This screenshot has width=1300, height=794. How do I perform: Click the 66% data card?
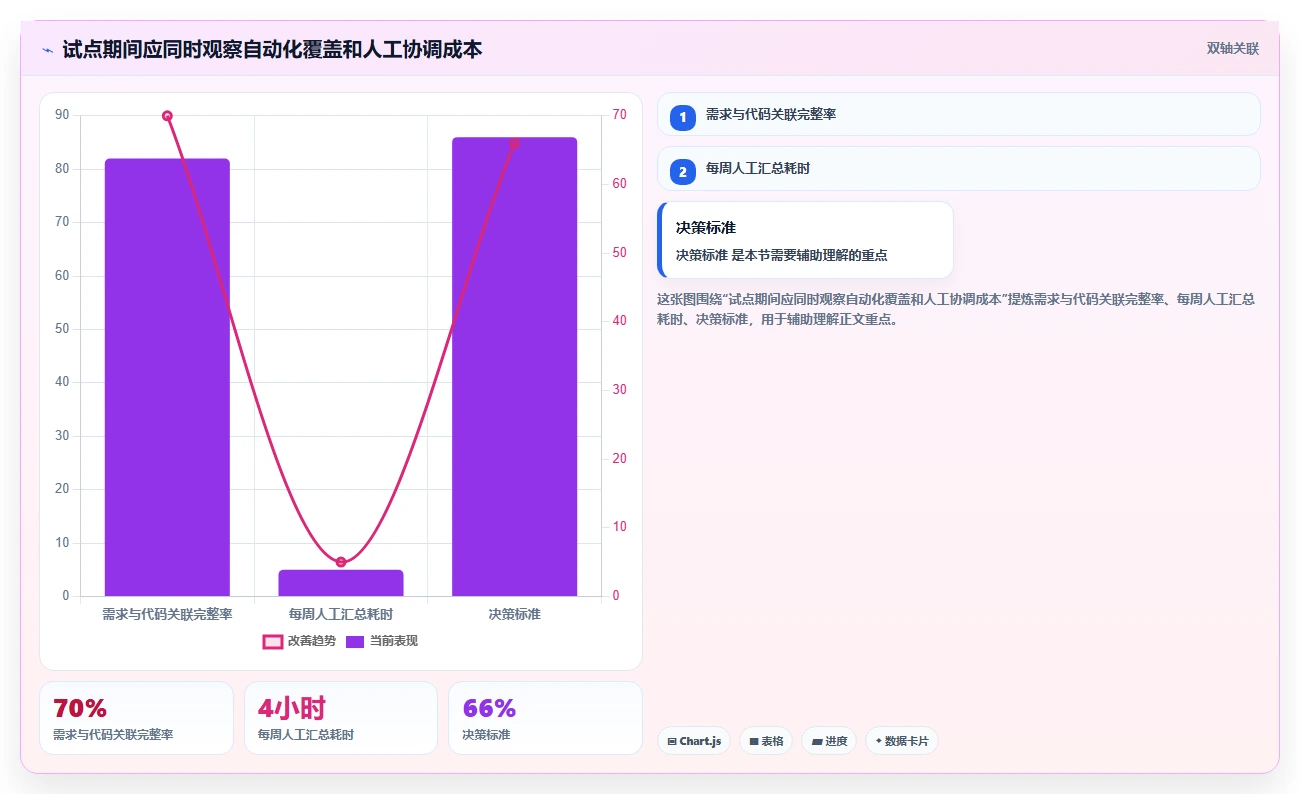pos(545,718)
